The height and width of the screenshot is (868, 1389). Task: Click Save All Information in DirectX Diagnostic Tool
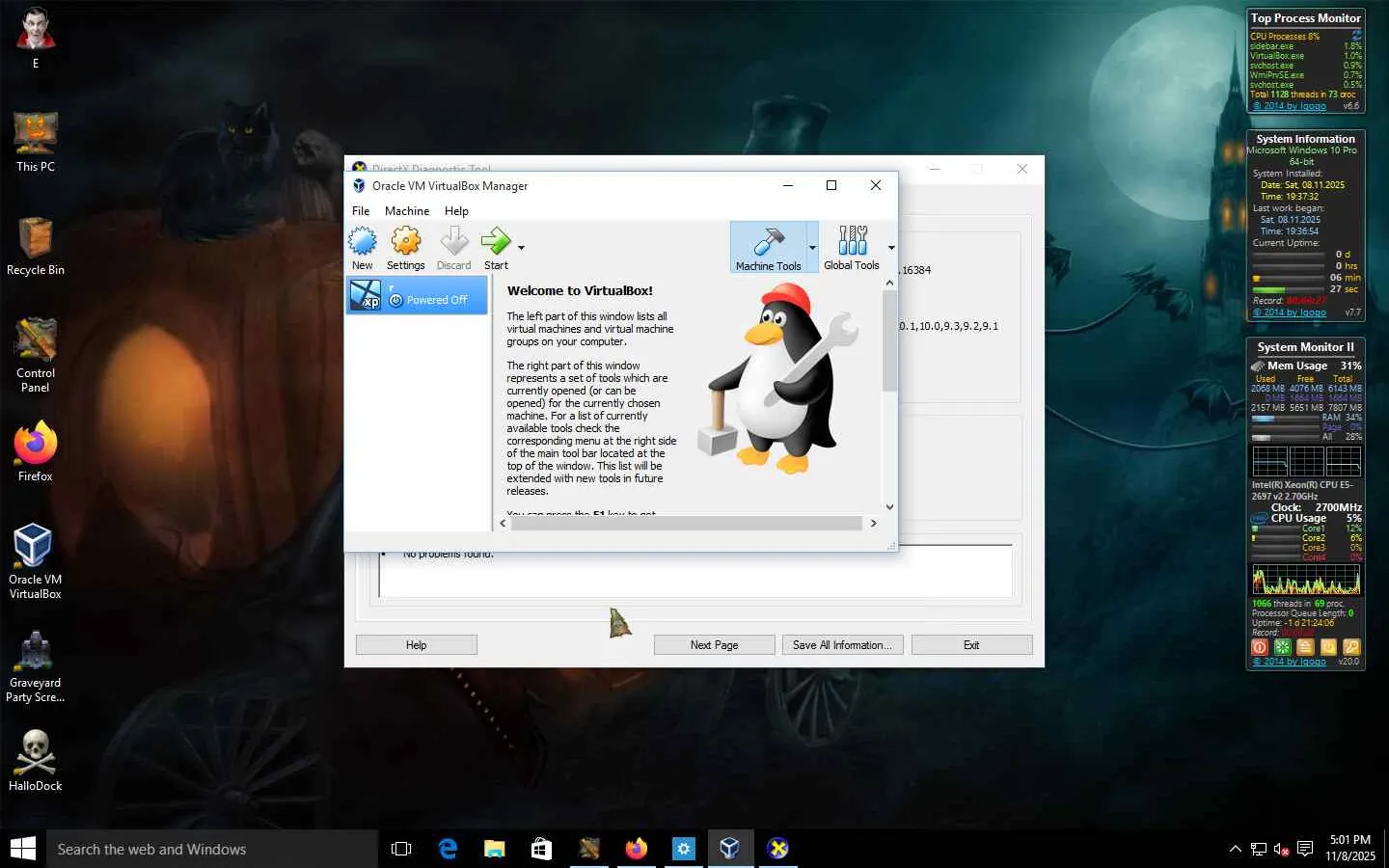[x=842, y=645]
